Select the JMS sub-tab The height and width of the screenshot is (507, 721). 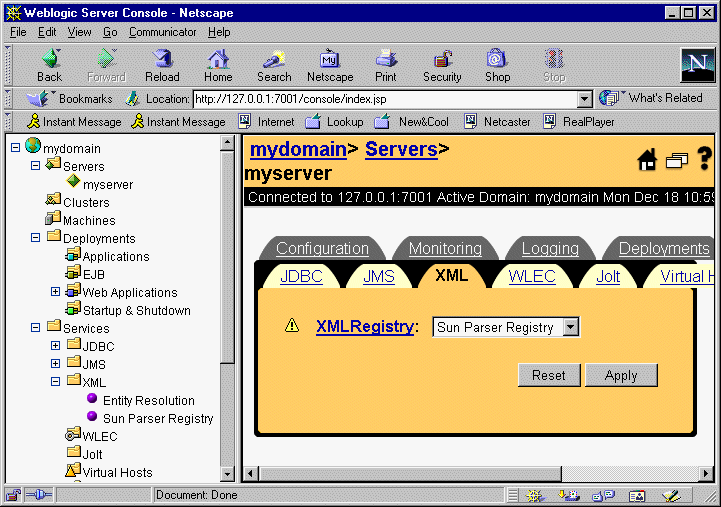click(379, 276)
